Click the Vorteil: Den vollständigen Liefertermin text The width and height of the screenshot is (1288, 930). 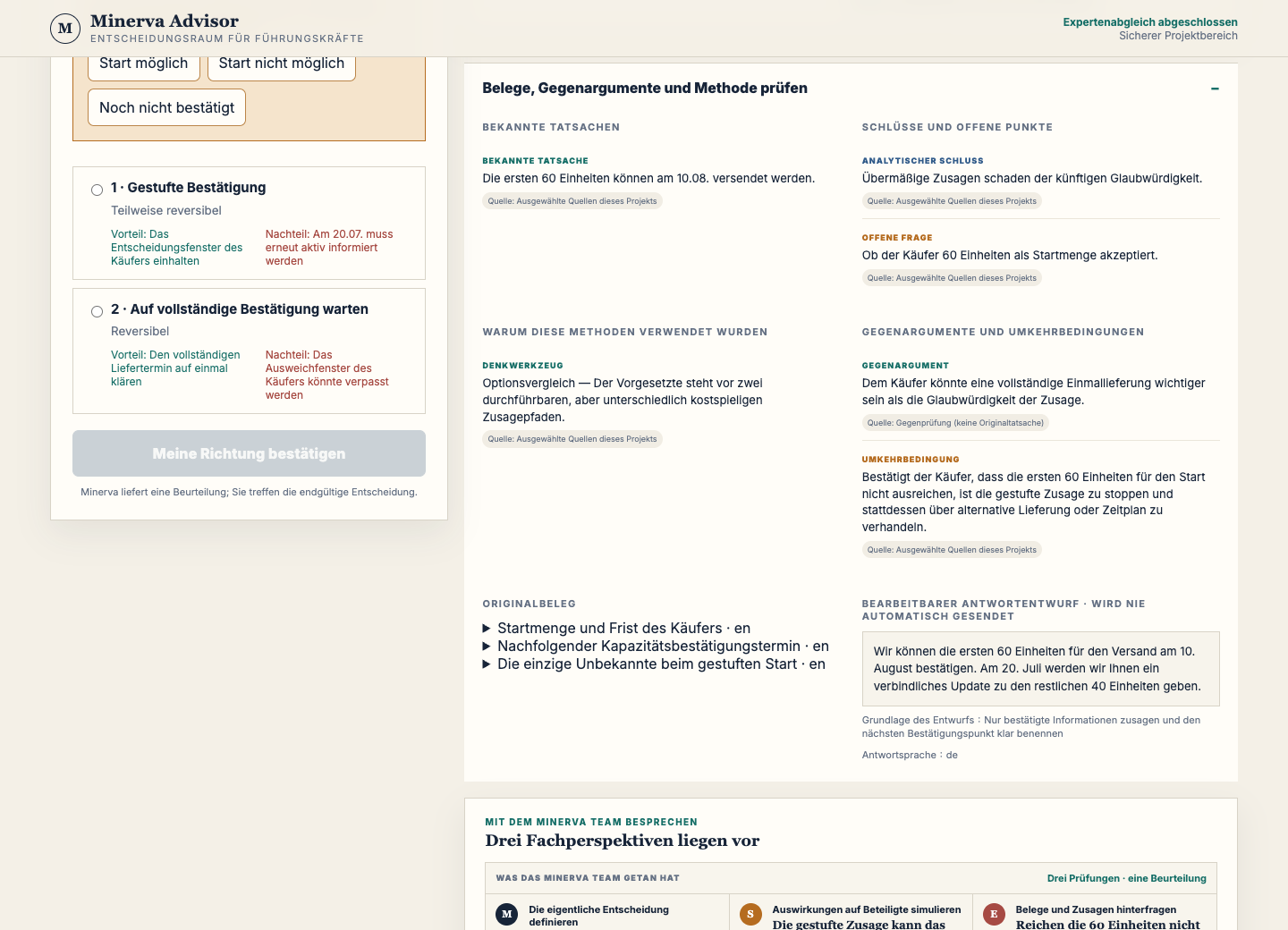coord(175,368)
